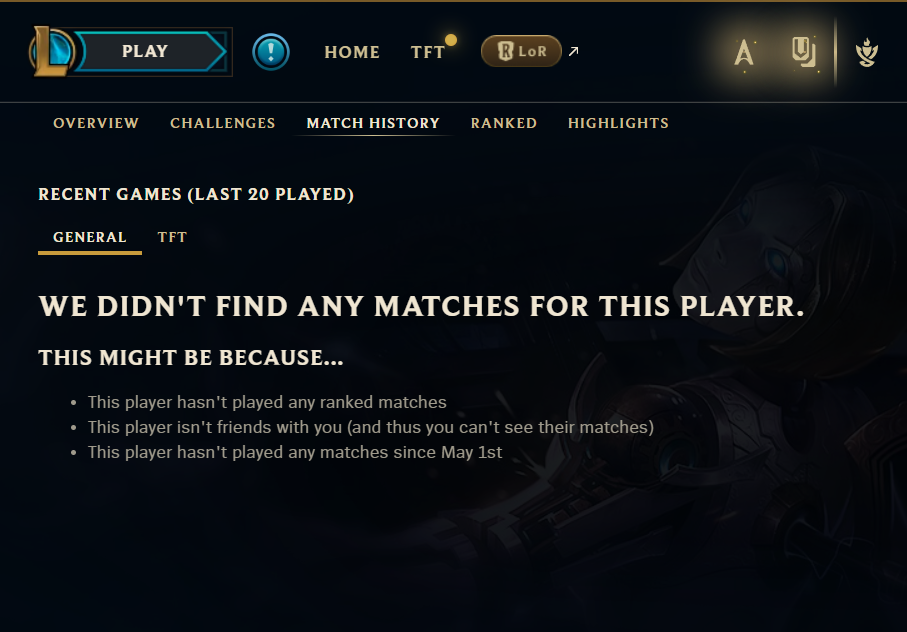The height and width of the screenshot is (632, 907).
Task: Click the external link arrow next to LoR
Action: [x=573, y=51]
